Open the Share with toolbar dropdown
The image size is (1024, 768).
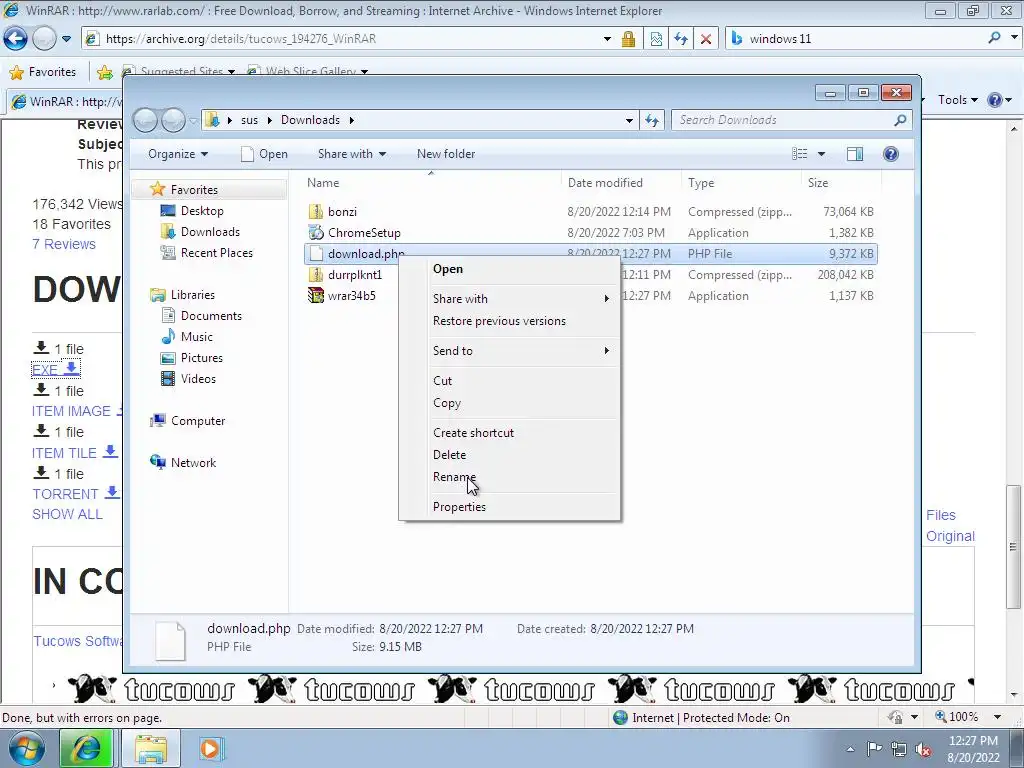coord(351,154)
